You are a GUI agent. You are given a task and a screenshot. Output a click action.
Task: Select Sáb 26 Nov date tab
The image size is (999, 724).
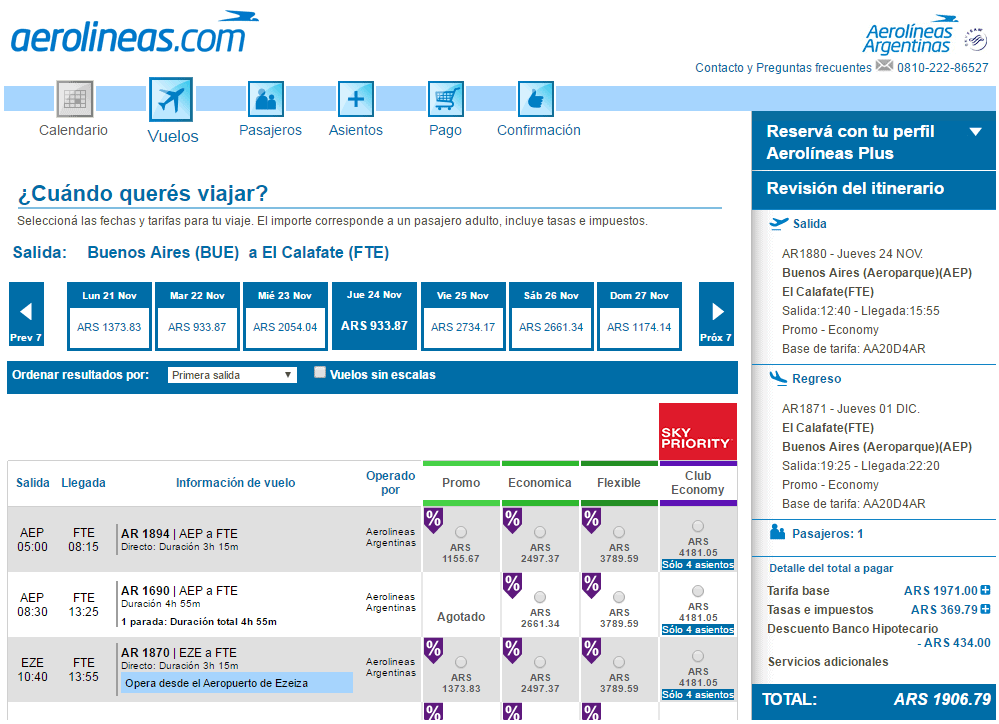[x=551, y=316]
